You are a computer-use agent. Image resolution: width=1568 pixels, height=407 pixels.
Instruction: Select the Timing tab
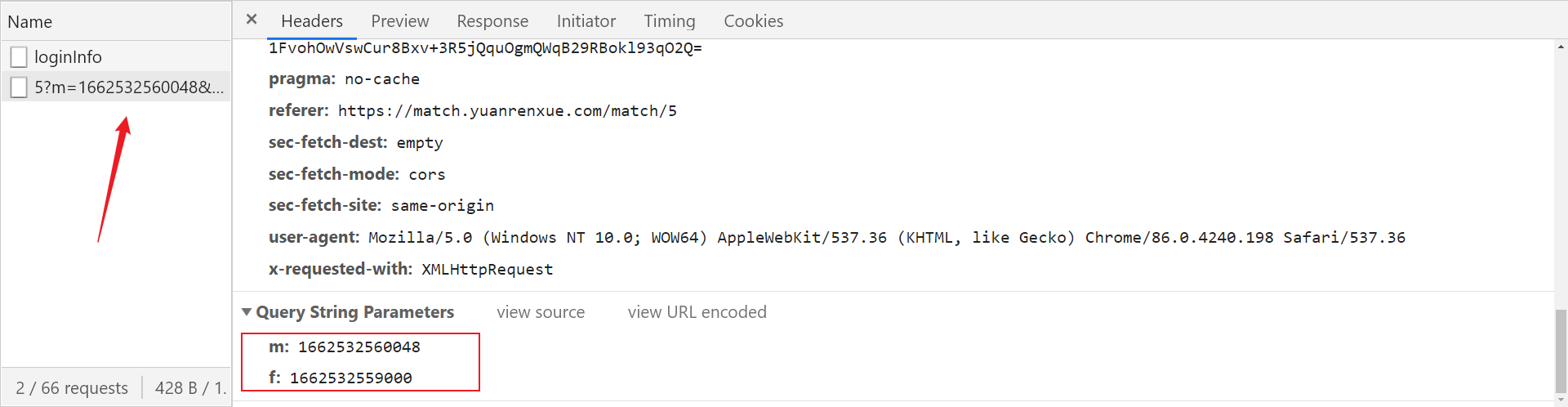point(669,21)
